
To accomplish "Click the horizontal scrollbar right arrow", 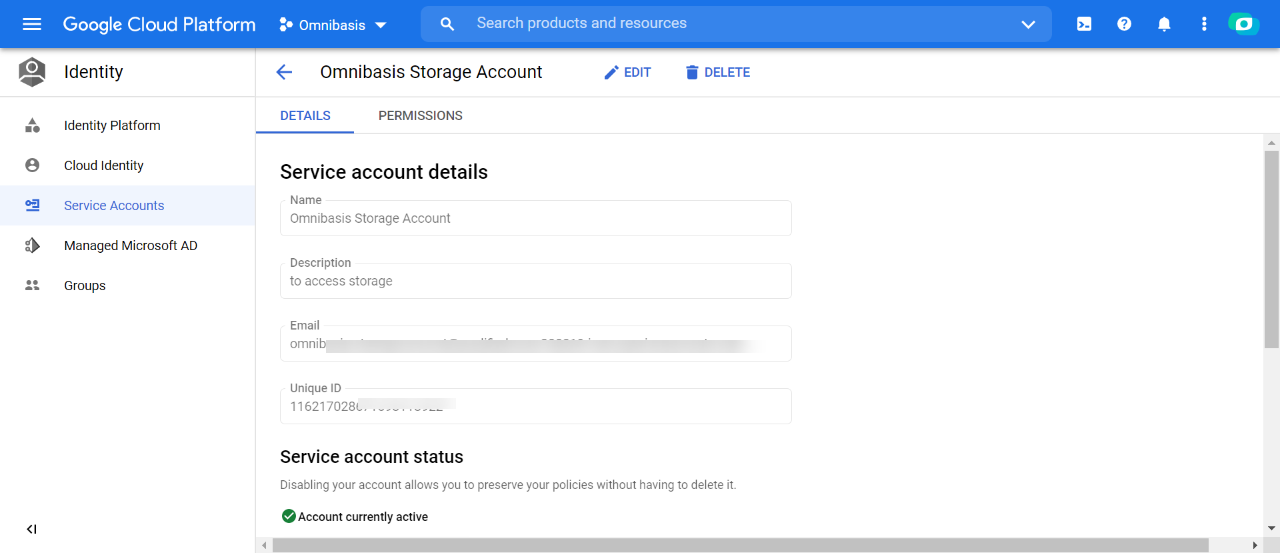I will [1256, 545].
